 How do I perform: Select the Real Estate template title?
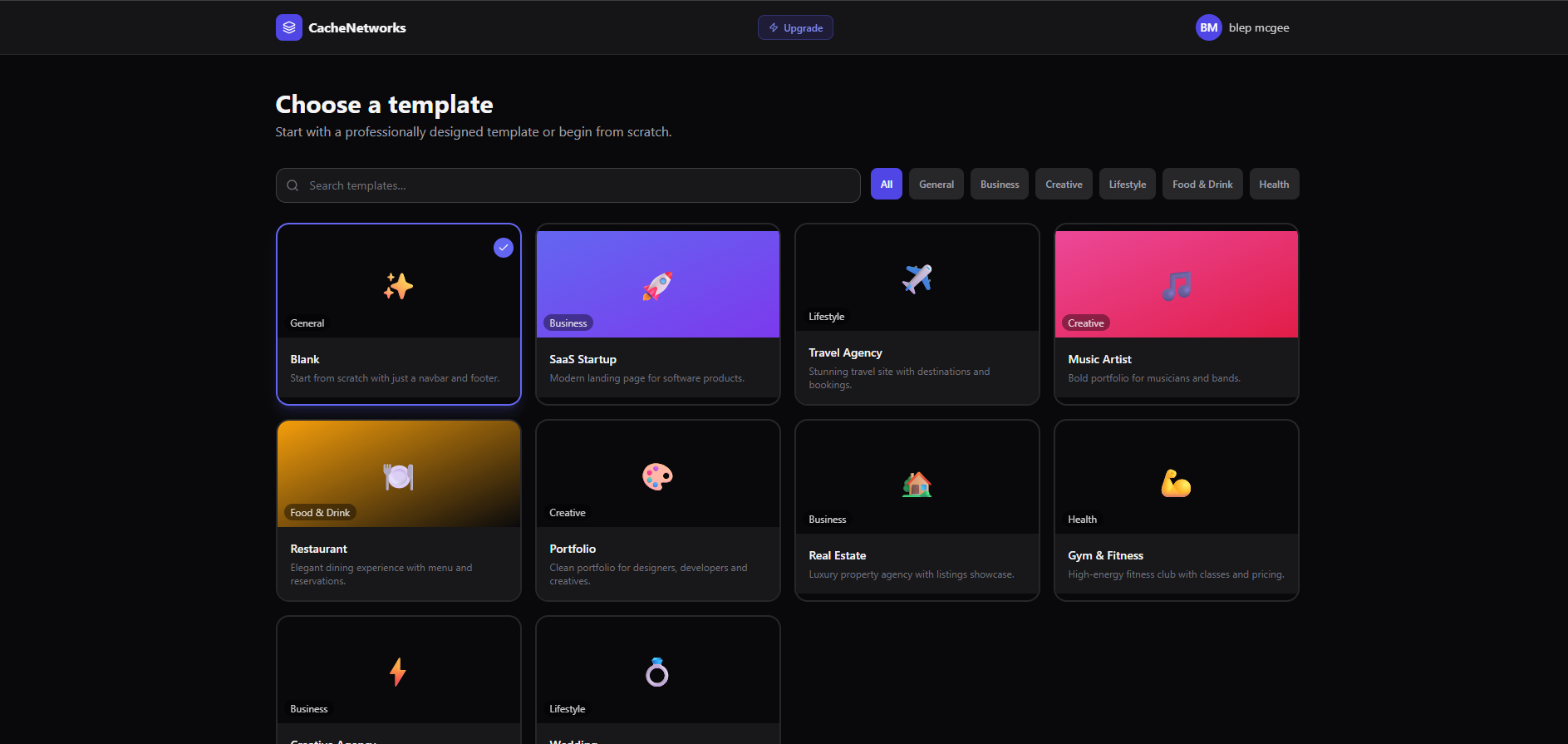837,555
